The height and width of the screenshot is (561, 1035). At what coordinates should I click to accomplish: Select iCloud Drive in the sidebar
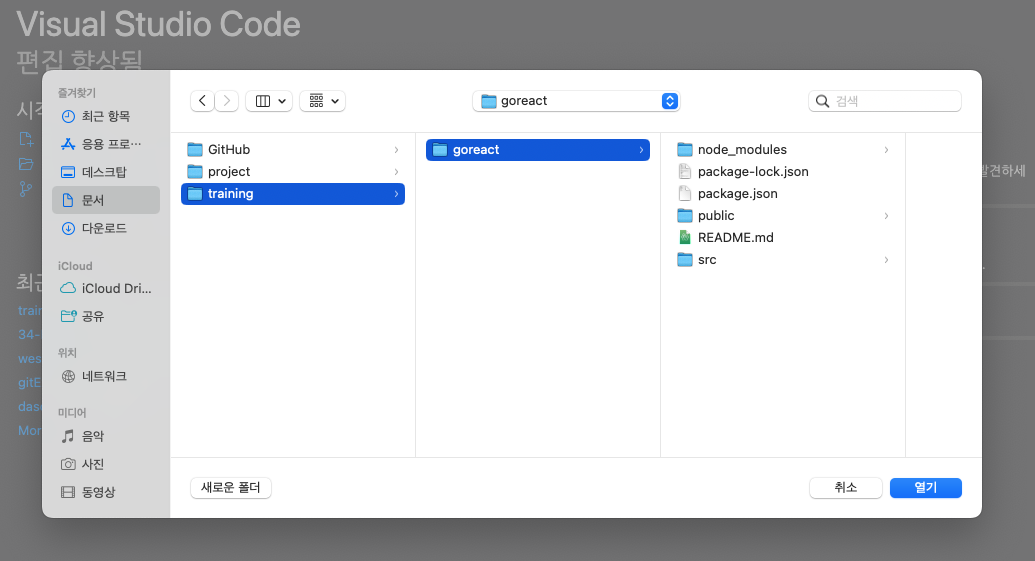pyautogui.click(x=106, y=288)
